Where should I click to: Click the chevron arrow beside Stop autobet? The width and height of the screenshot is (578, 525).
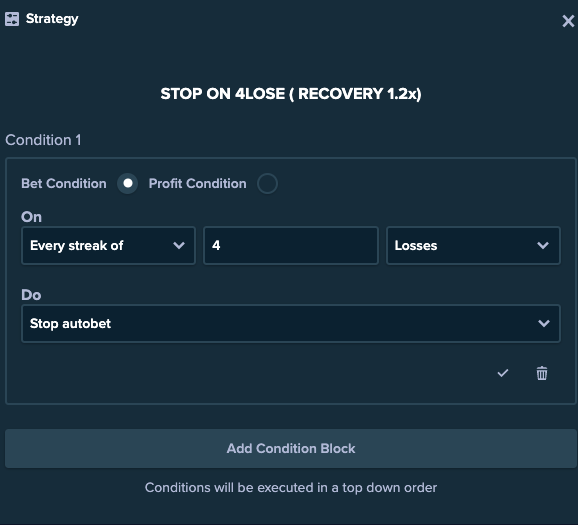click(x=544, y=323)
